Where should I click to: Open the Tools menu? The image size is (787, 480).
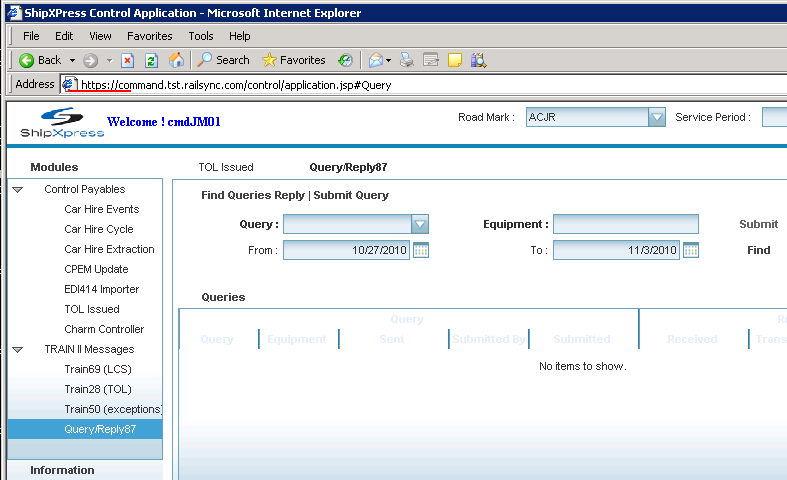(x=201, y=36)
